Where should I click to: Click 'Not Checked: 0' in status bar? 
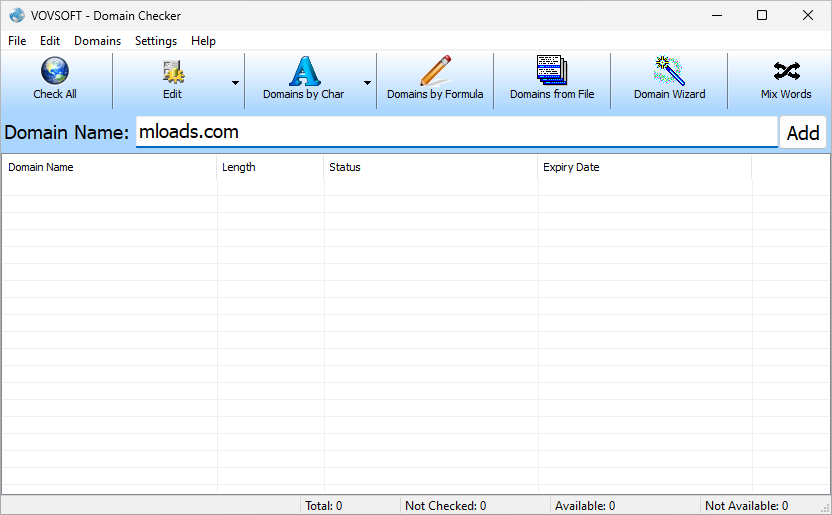446,506
